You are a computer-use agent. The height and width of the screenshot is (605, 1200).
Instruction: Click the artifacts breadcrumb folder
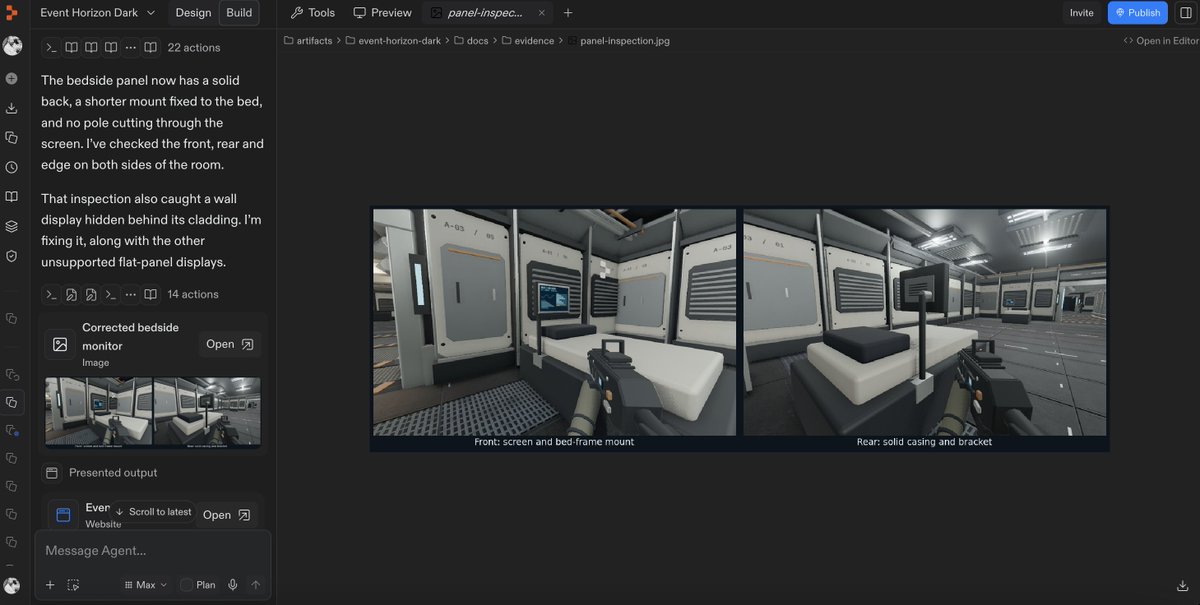(x=308, y=41)
